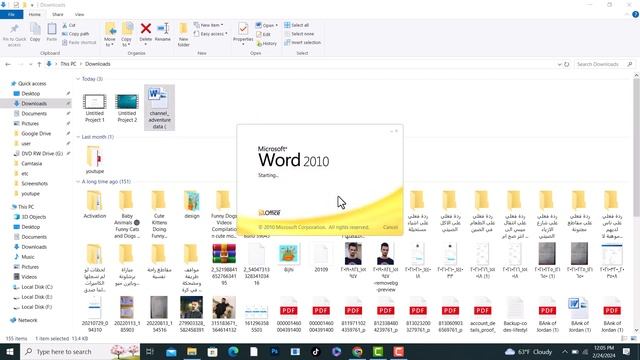Click This PC in the address breadcrumb
Image resolution: width=640 pixels, height=360 pixels.
tap(68, 64)
